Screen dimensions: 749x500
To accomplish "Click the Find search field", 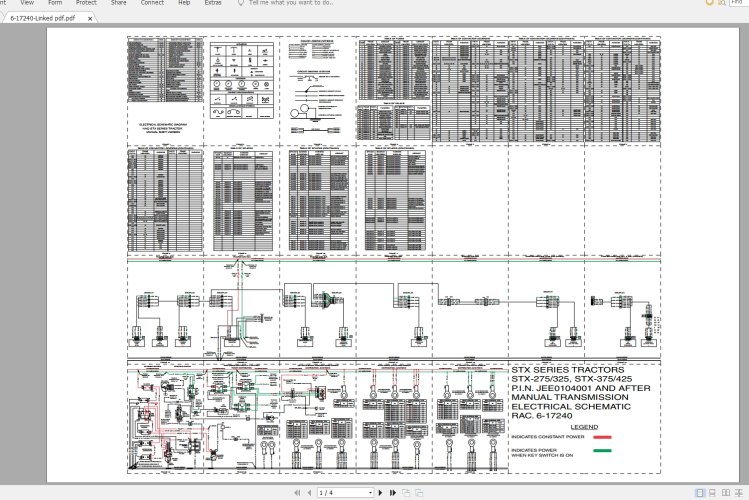I will 738,2.
